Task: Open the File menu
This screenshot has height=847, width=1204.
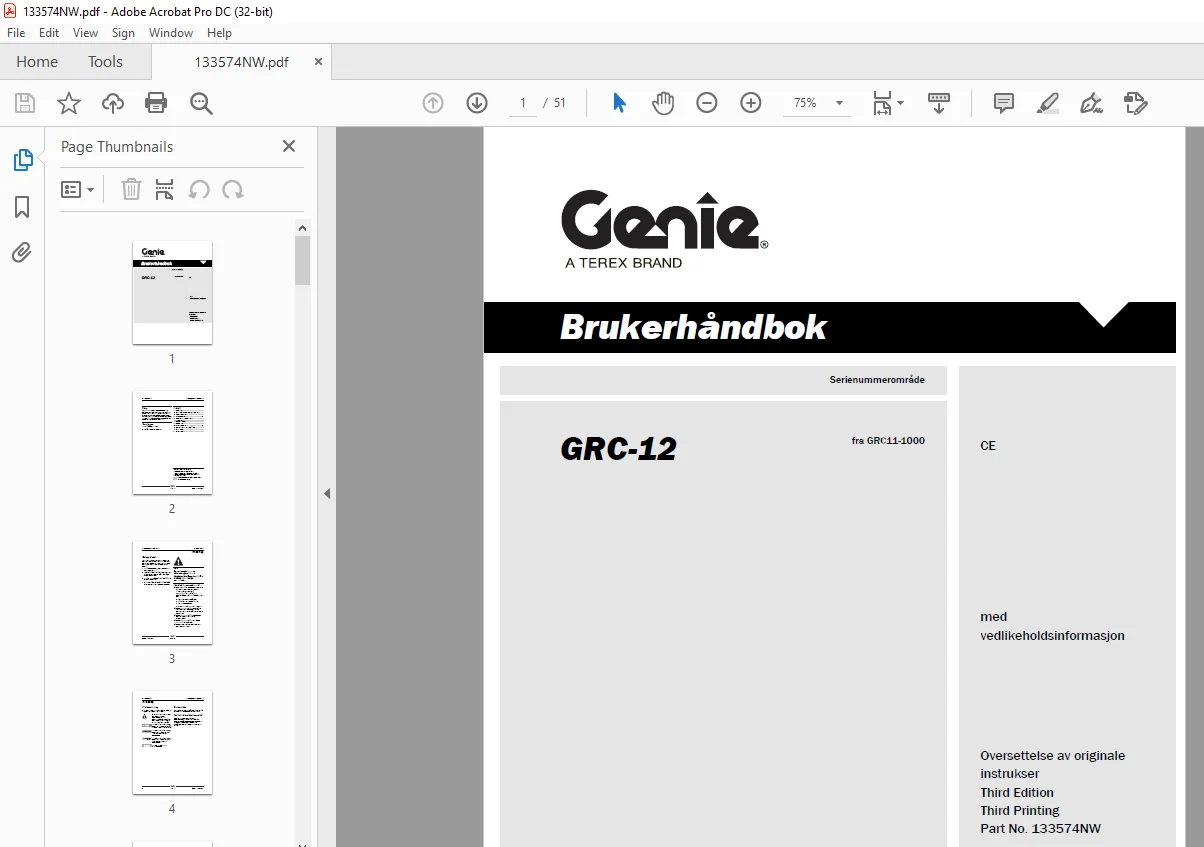Action: pos(16,33)
